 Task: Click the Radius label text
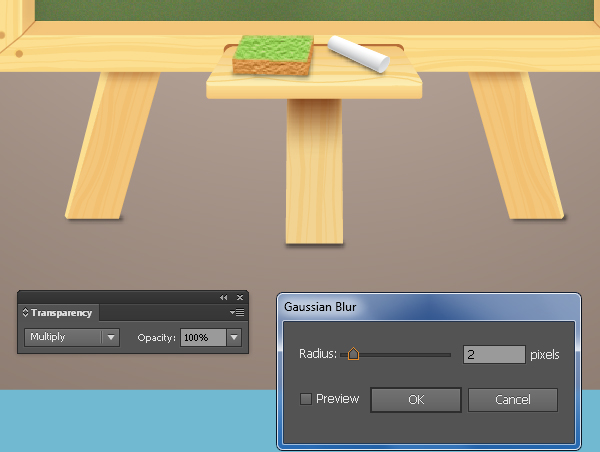318,354
